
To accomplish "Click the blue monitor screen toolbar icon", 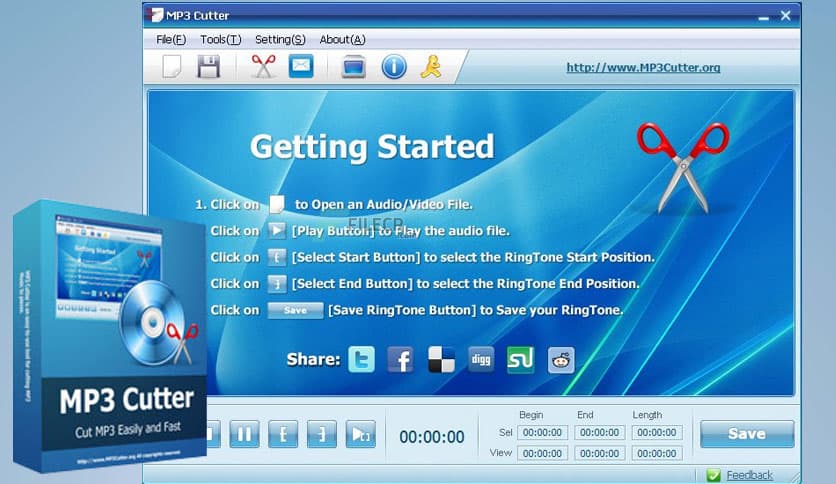I will click(353, 67).
